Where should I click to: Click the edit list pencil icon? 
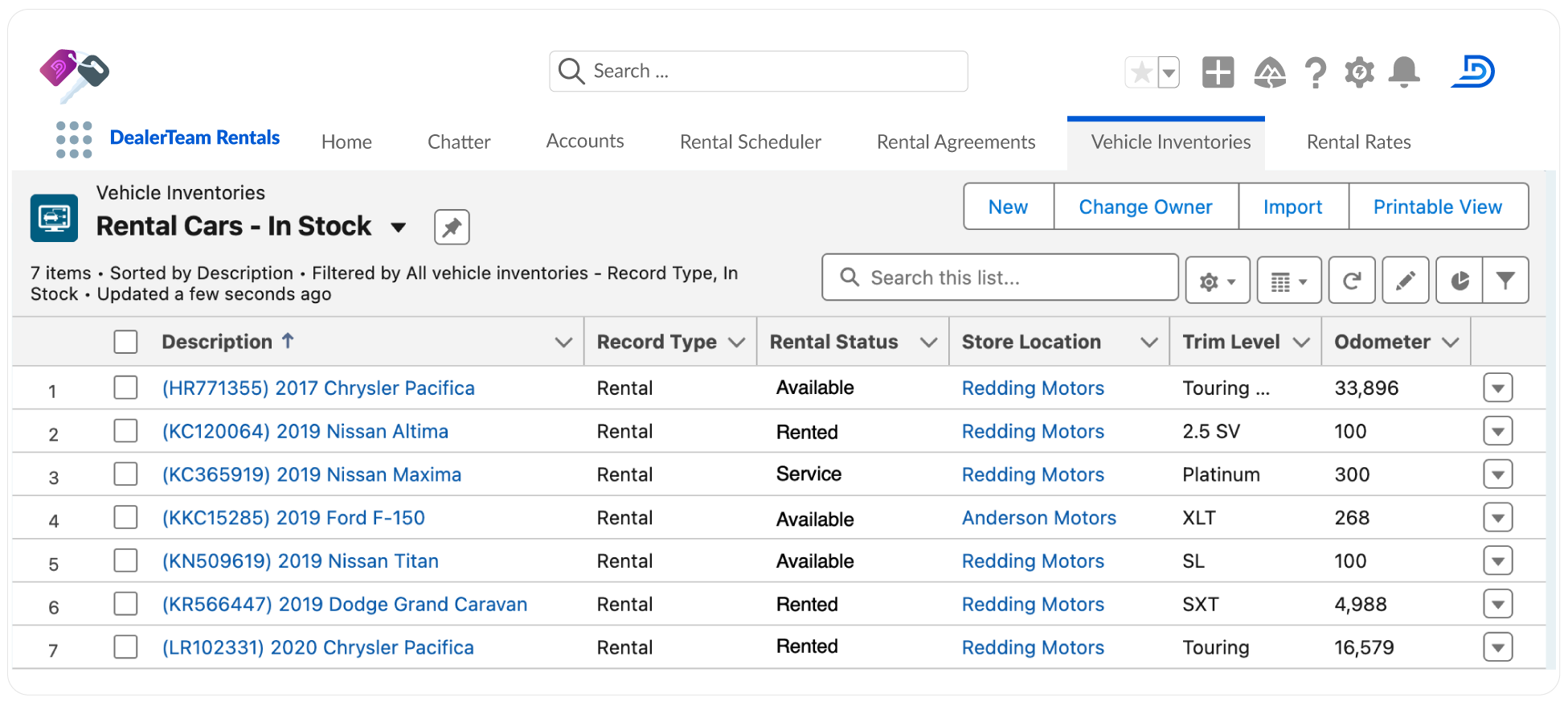[1406, 281]
